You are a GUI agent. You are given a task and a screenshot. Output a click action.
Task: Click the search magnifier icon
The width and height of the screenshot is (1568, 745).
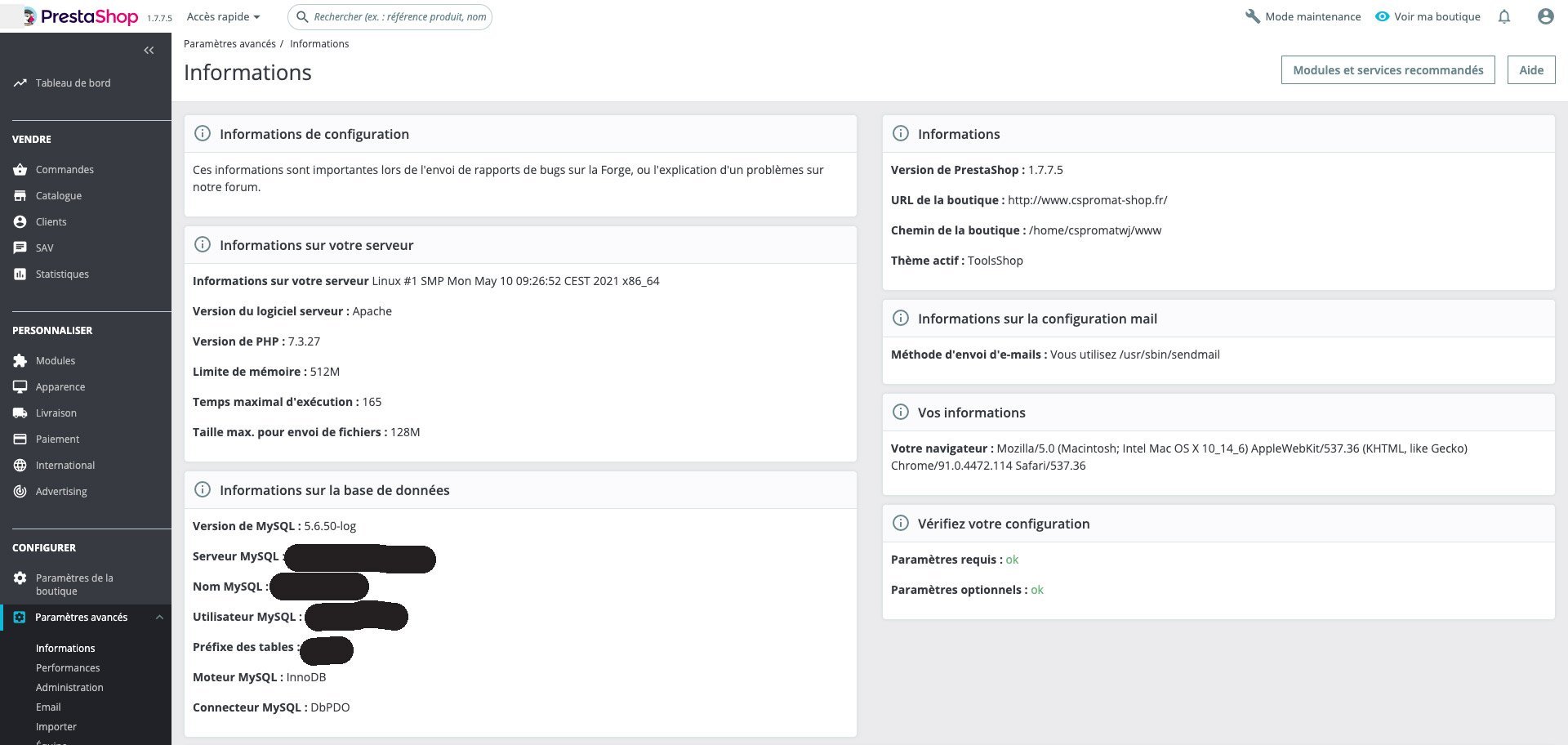coord(302,16)
